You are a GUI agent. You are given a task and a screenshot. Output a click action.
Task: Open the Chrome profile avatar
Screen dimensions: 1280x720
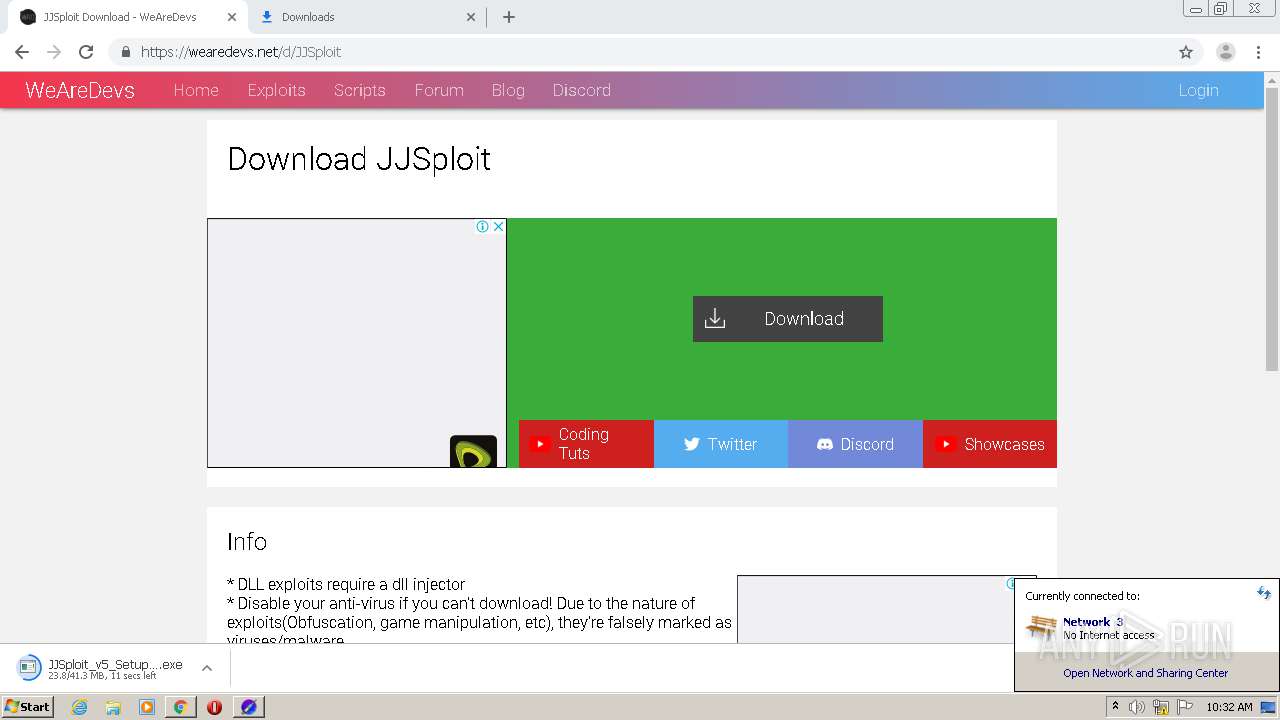(1225, 52)
